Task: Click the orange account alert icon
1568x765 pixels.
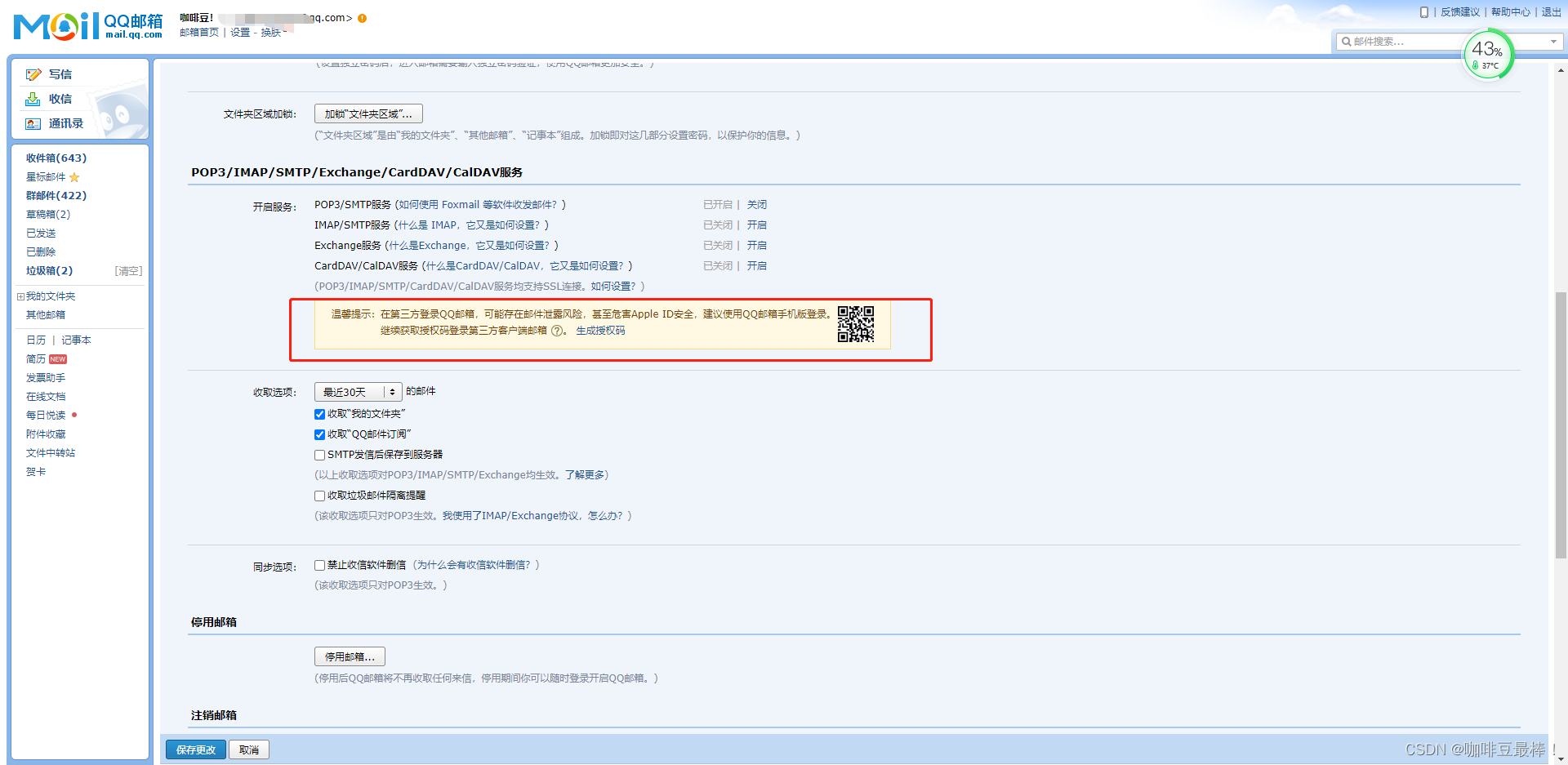Action: (x=363, y=18)
